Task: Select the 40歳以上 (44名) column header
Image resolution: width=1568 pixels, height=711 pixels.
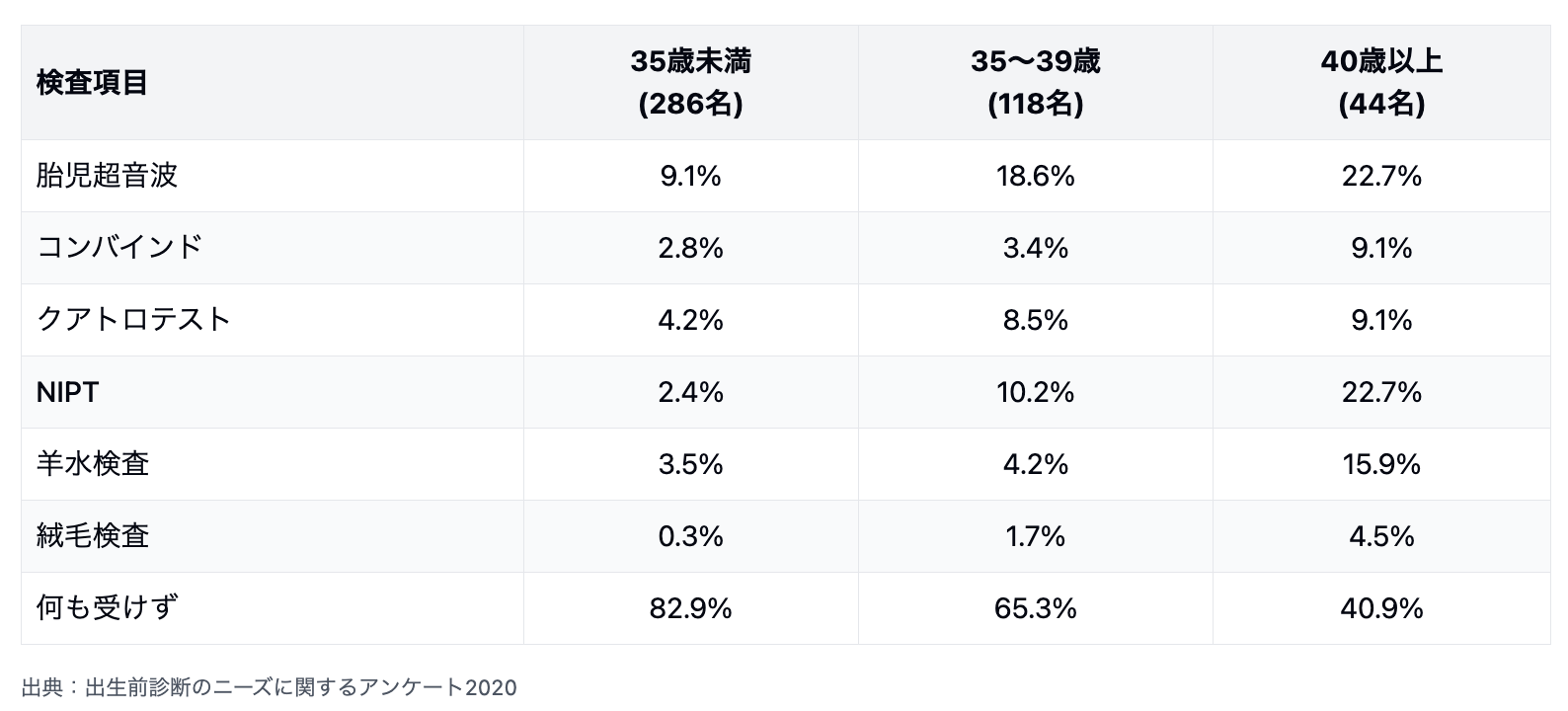Action: click(1380, 83)
